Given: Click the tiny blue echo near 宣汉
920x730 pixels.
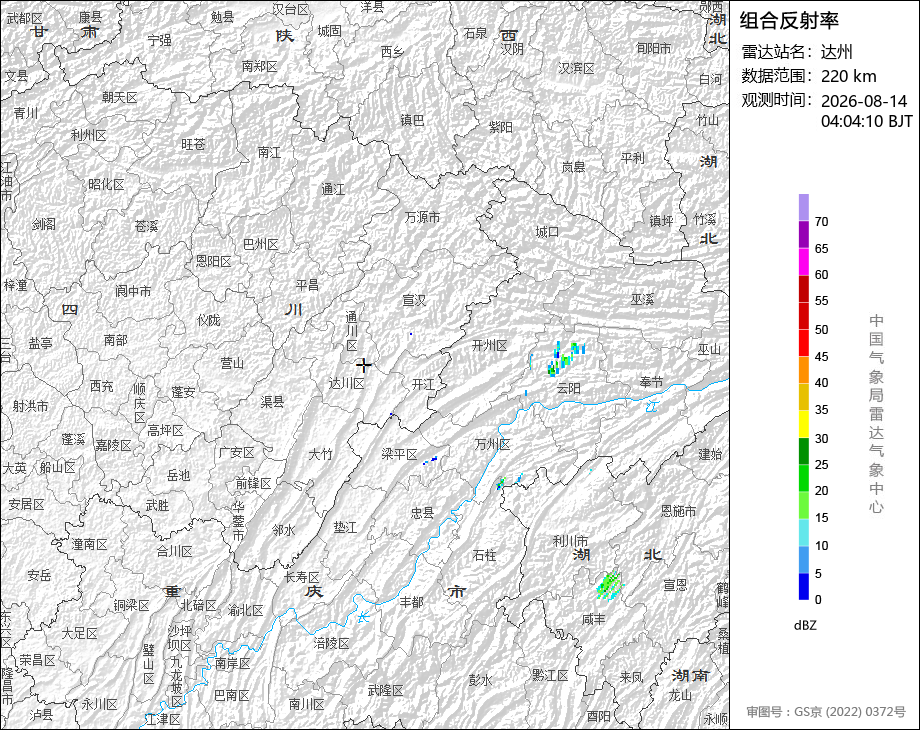Looking at the screenshot, I should 411,334.
